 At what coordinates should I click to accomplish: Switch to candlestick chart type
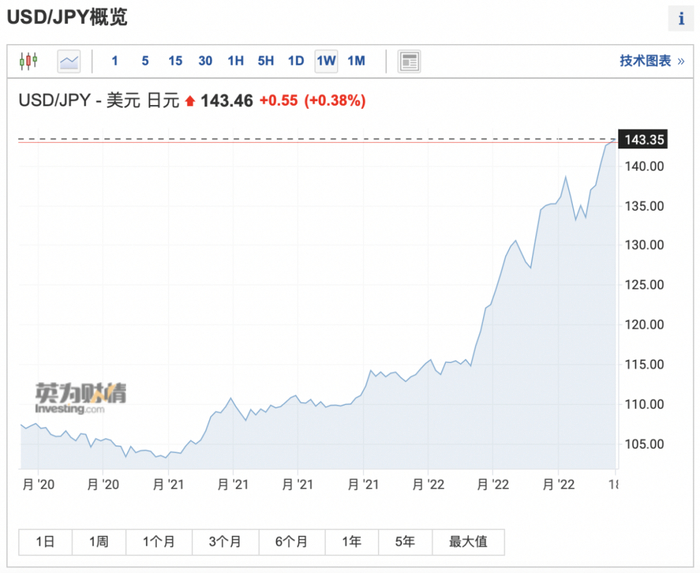coord(28,61)
